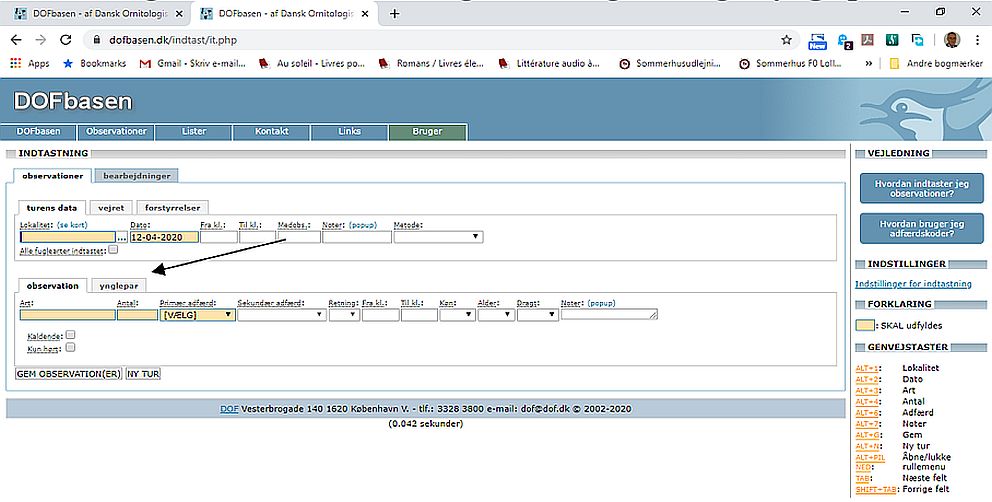Click the 'Art' species input field

click(x=68, y=315)
